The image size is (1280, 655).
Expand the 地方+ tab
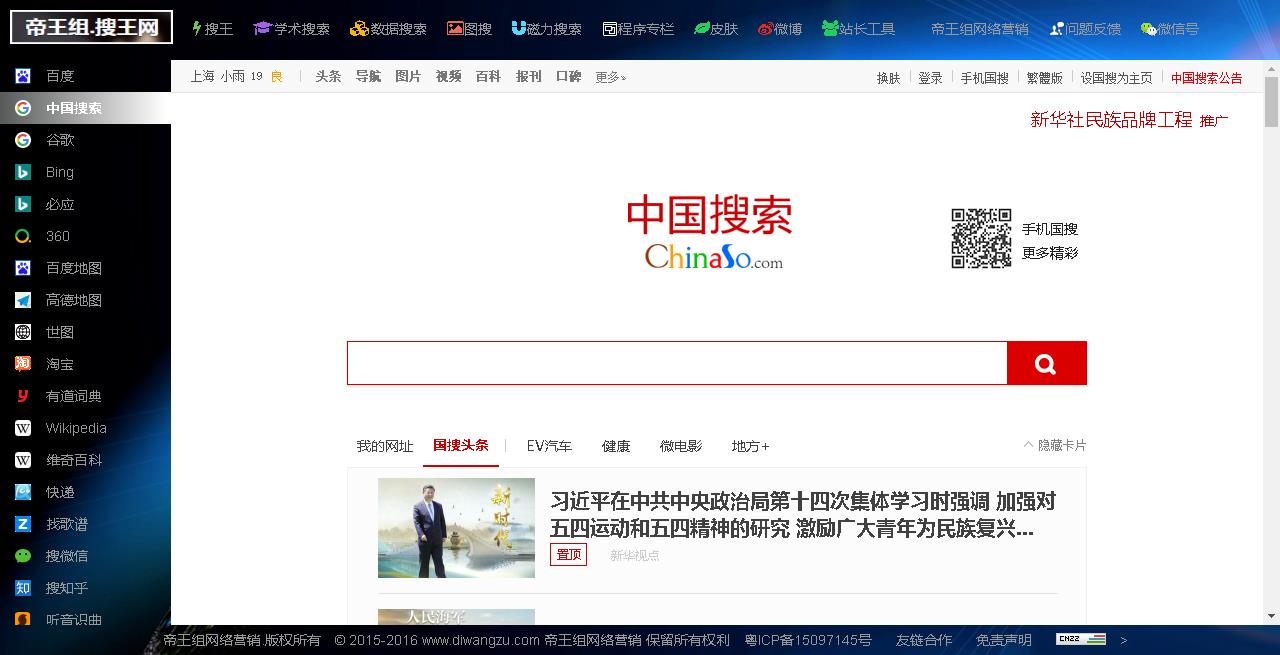tap(750, 446)
